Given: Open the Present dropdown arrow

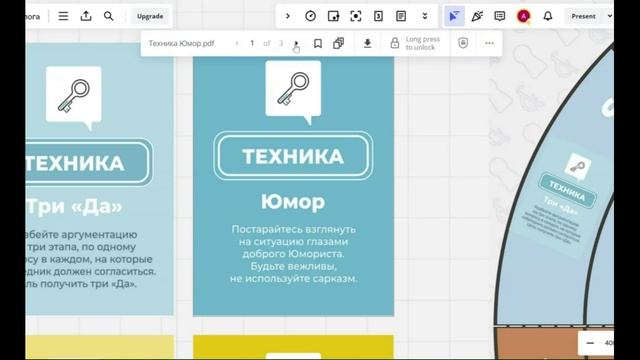Looking at the screenshot, I should click(x=609, y=16).
